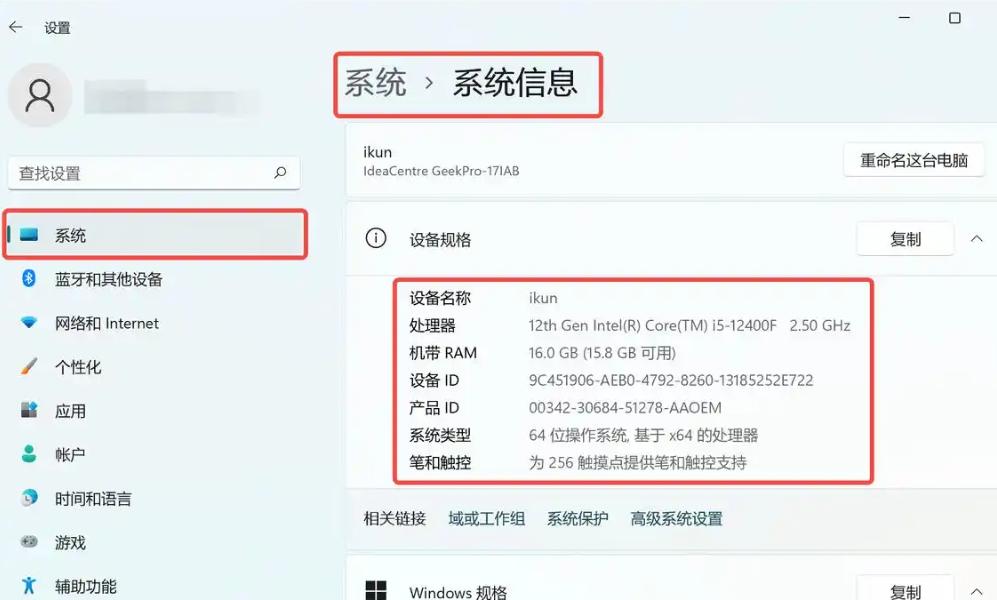Viewport: 997px width, 600px height.
Task: Go to 个性化 settings
Action: point(78,367)
